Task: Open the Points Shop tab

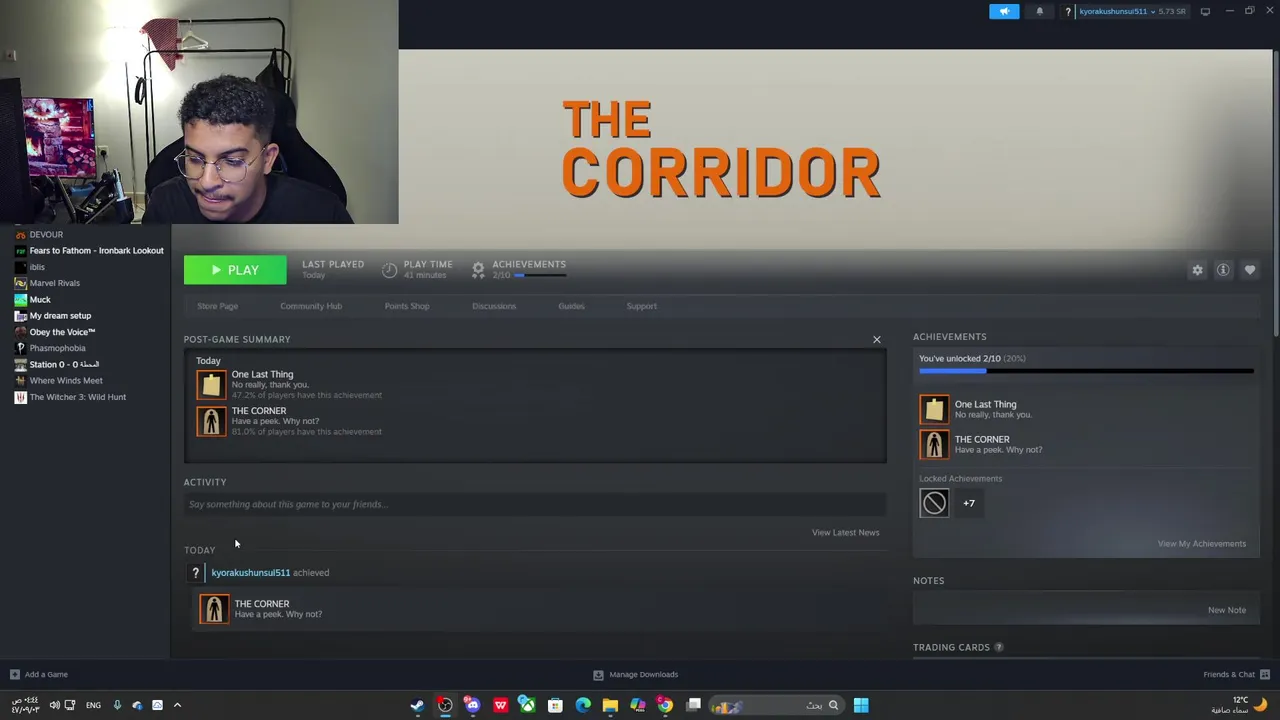Action: click(407, 306)
